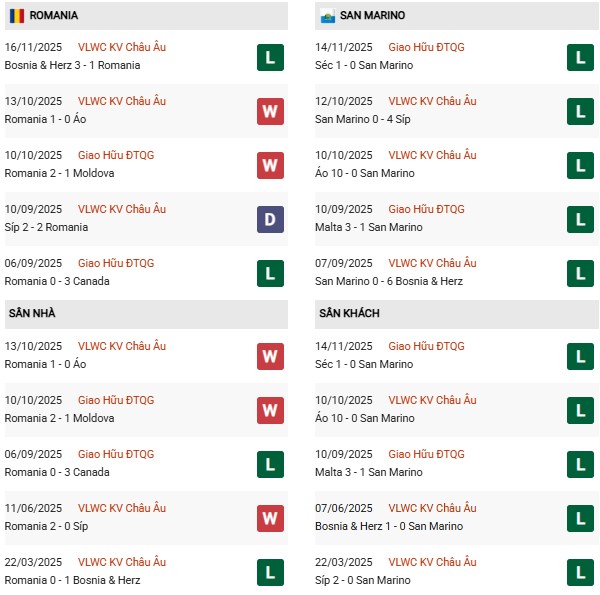Click the L badge for Síp 2 - 0 San Marino
Image resolution: width=600 pixels, height=595 pixels.
(580, 572)
